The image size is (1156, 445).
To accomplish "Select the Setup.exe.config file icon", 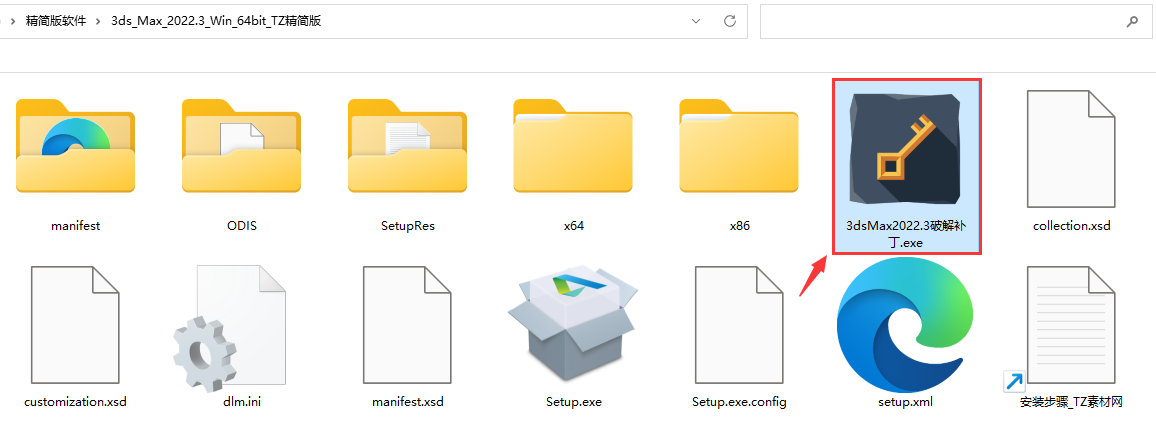I will coord(739,324).
